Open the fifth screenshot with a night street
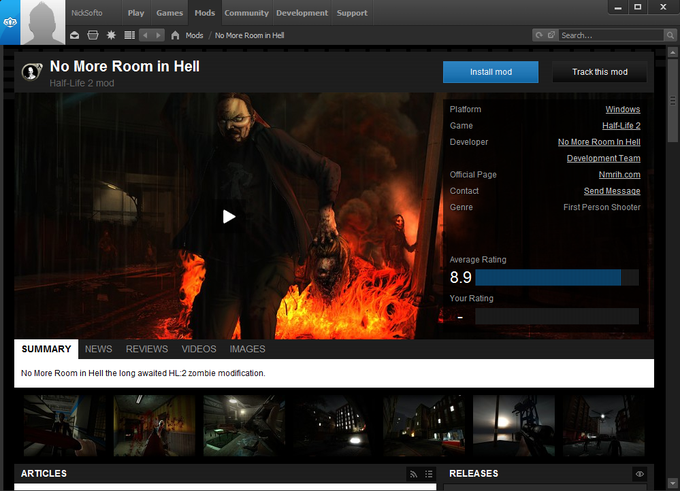The width and height of the screenshot is (680, 491). click(424, 426)
